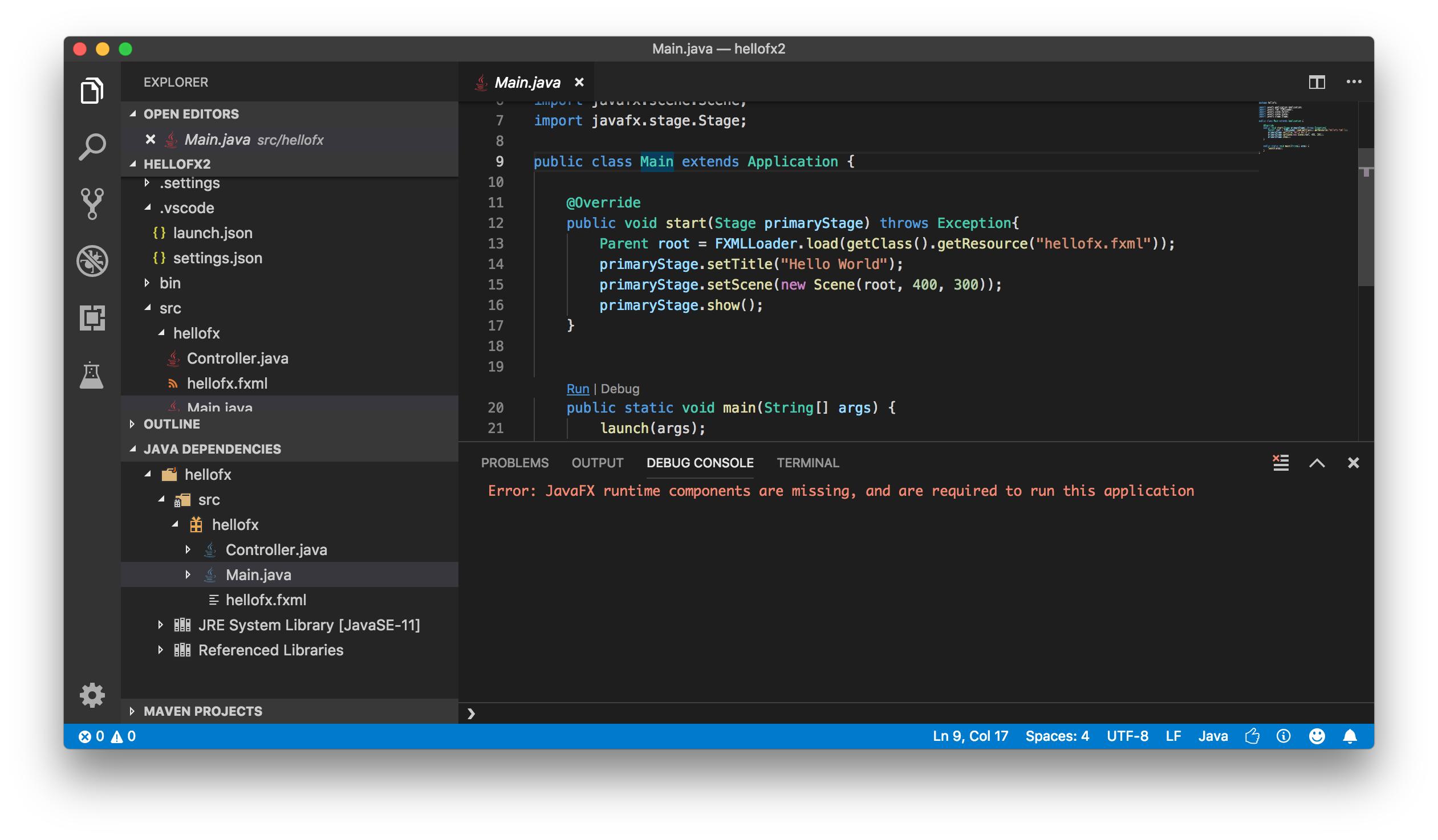The width and height of the screenshot is (1438, 840).
Task: Collapse hellofx project in Java Dependencies
Action: pos(147,475)
